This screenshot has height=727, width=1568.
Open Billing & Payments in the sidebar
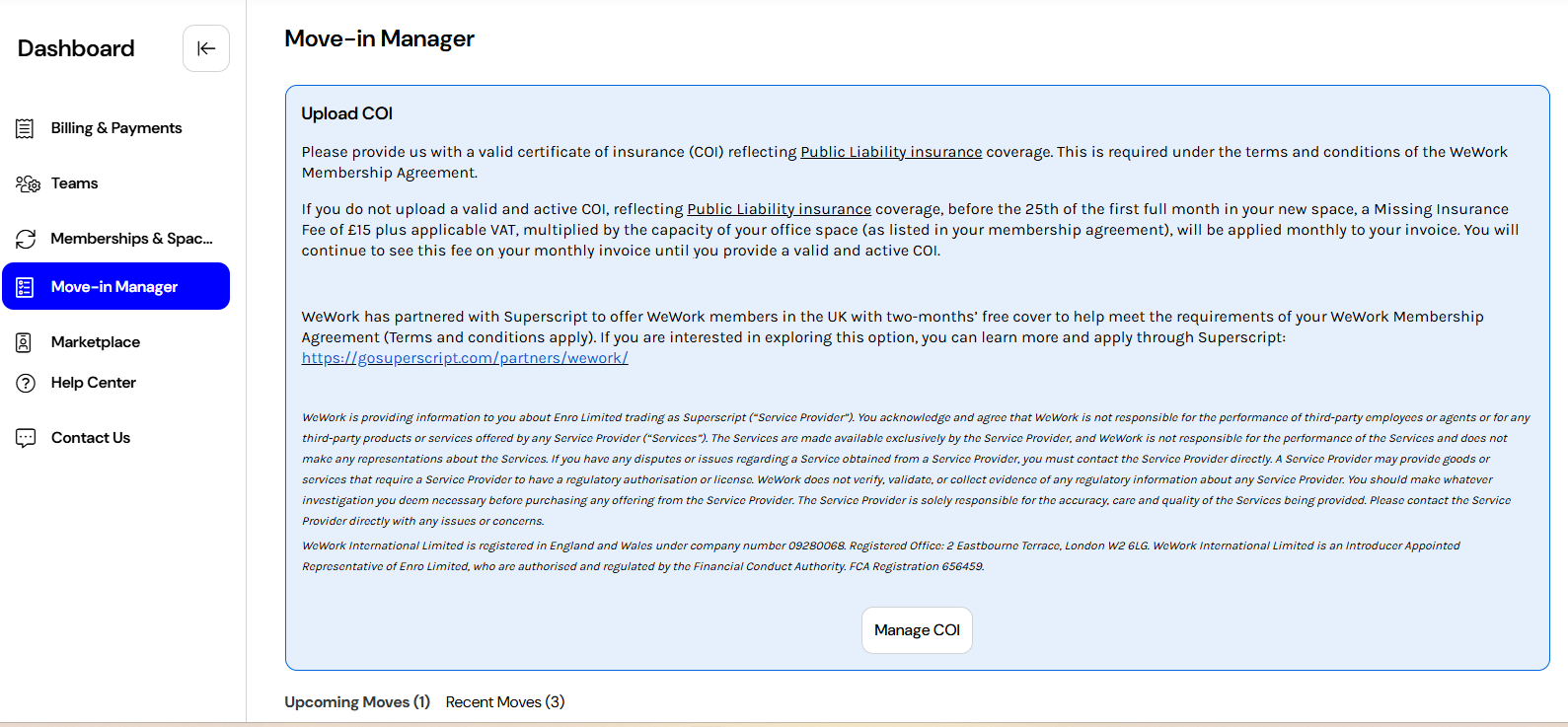coord(116,128)
